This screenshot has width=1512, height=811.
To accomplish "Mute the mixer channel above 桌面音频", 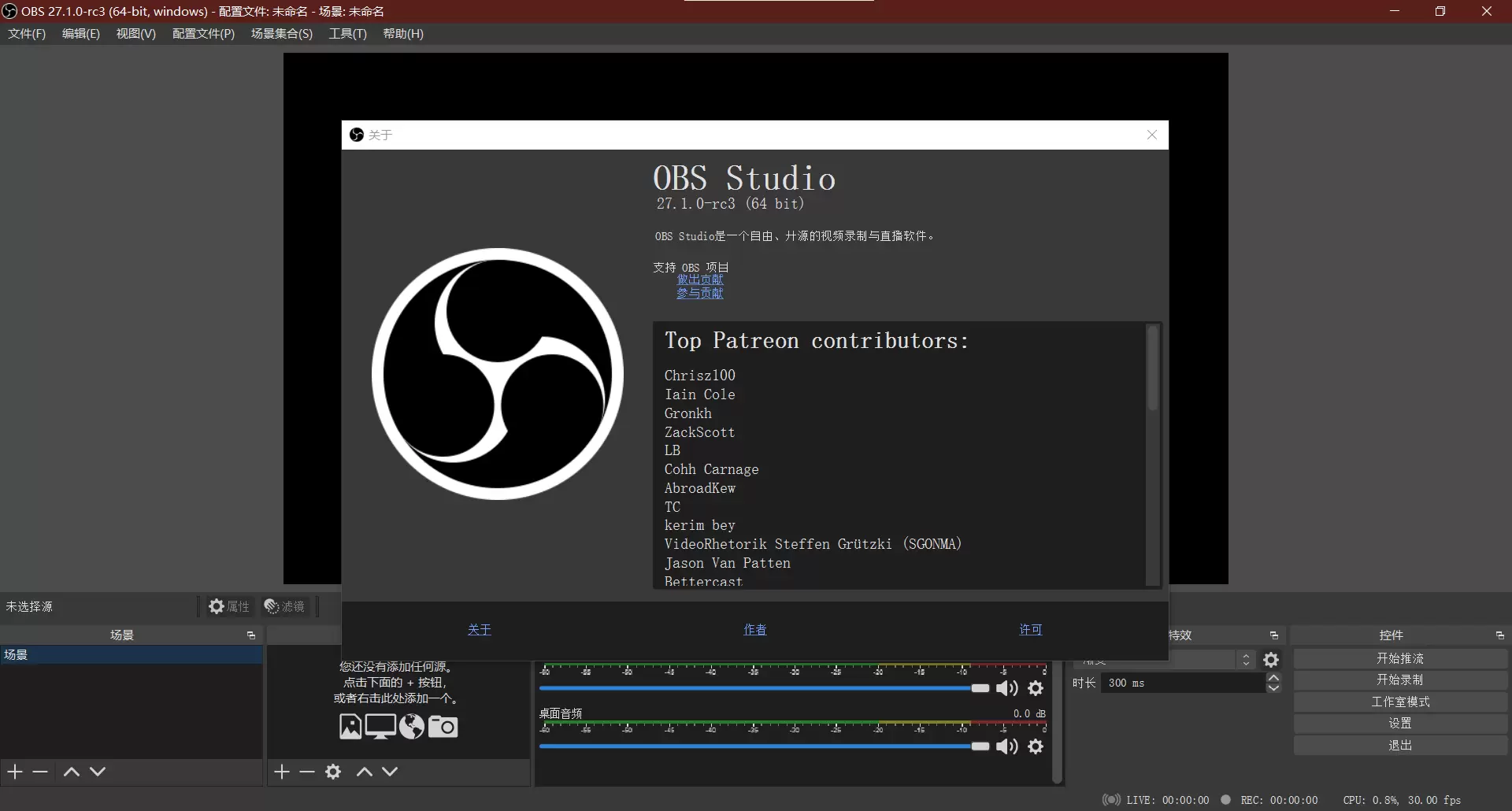I will pos(1007,688).
